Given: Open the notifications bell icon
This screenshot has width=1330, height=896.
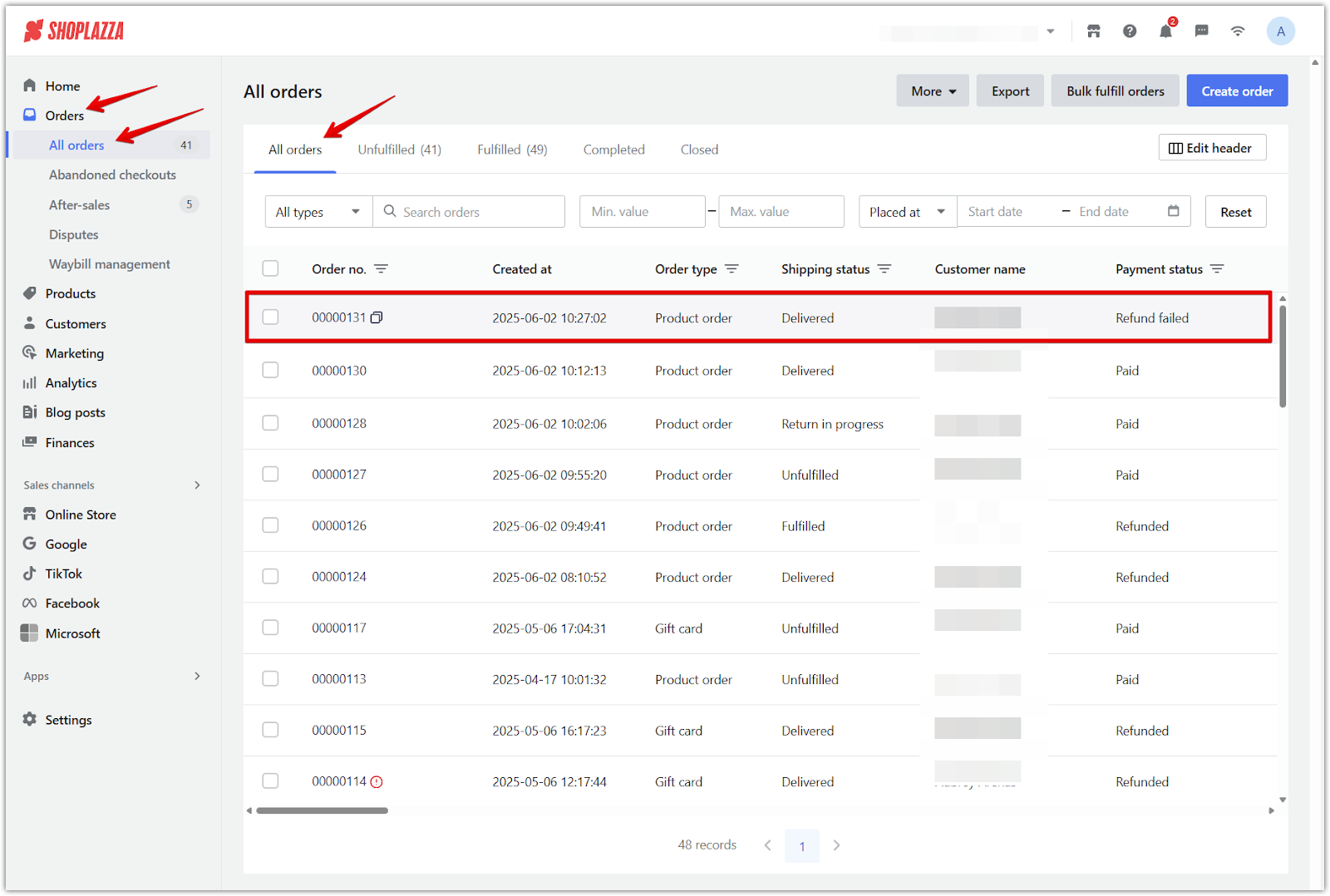Looking at the screenshot, I should pos(1165,32).
